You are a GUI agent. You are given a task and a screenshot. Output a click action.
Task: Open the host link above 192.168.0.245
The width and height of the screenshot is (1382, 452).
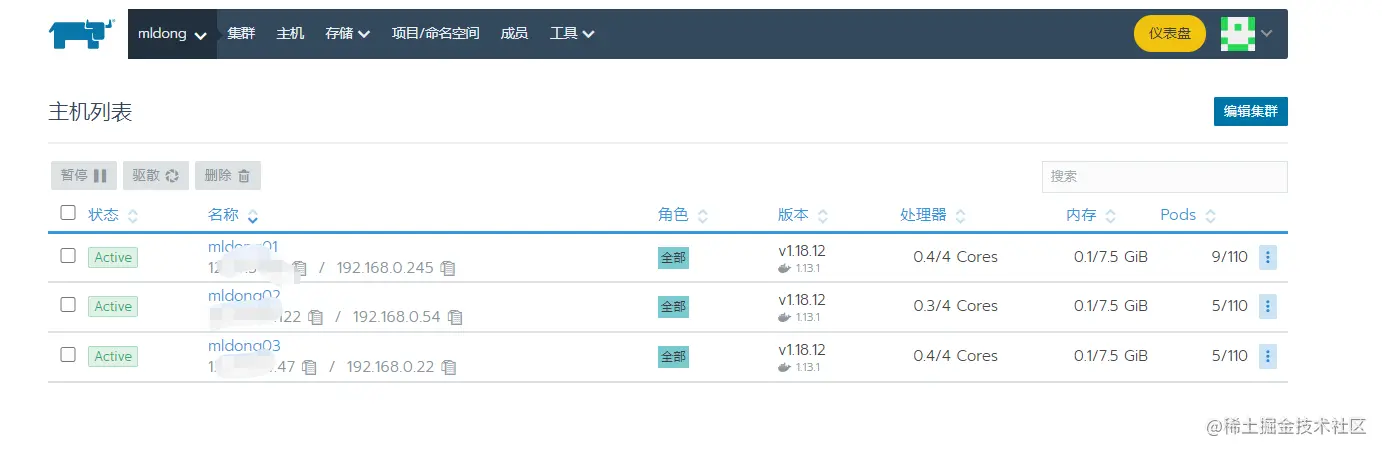(x=243, y=247)
